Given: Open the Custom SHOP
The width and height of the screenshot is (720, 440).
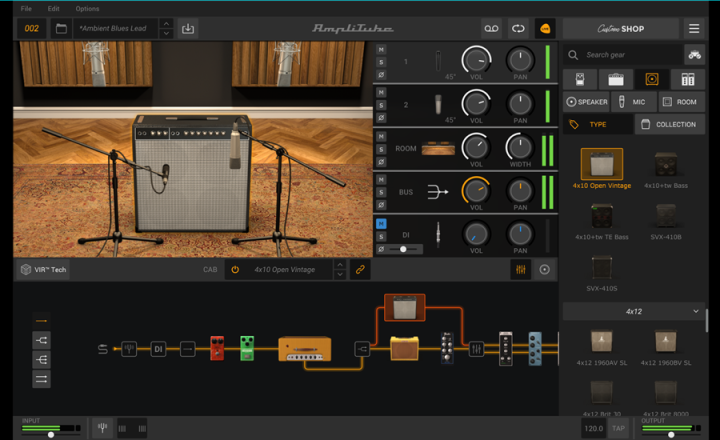Looking at the screenshot, I should click(621, 28).
